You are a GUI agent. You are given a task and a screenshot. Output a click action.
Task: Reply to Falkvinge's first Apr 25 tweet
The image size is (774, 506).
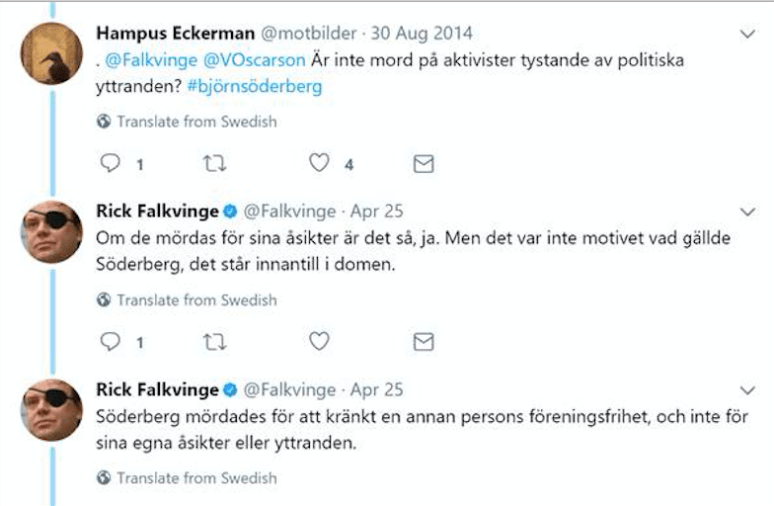pyautogui.click(x=109, y=343)
